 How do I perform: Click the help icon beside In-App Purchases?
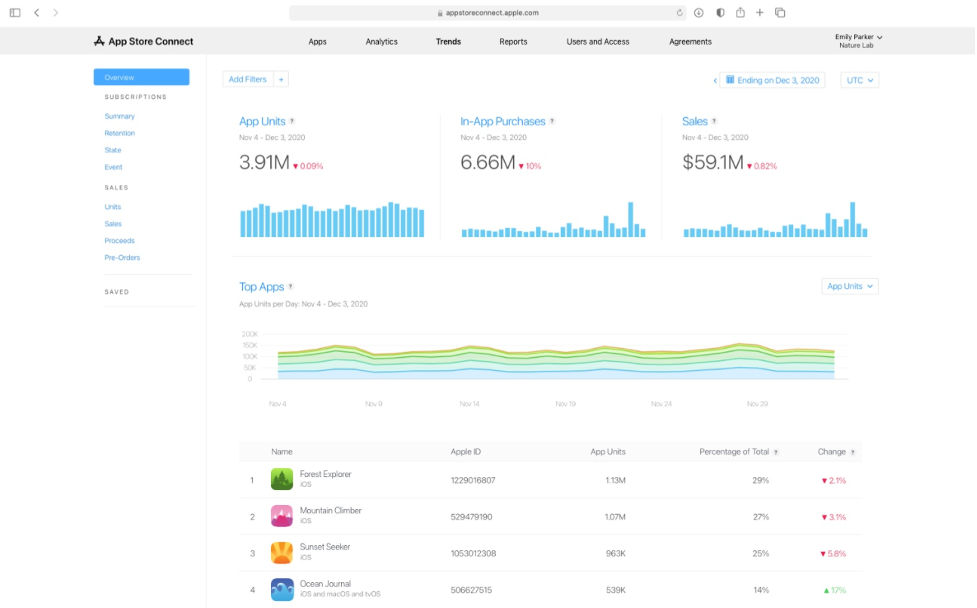point(552,122)
